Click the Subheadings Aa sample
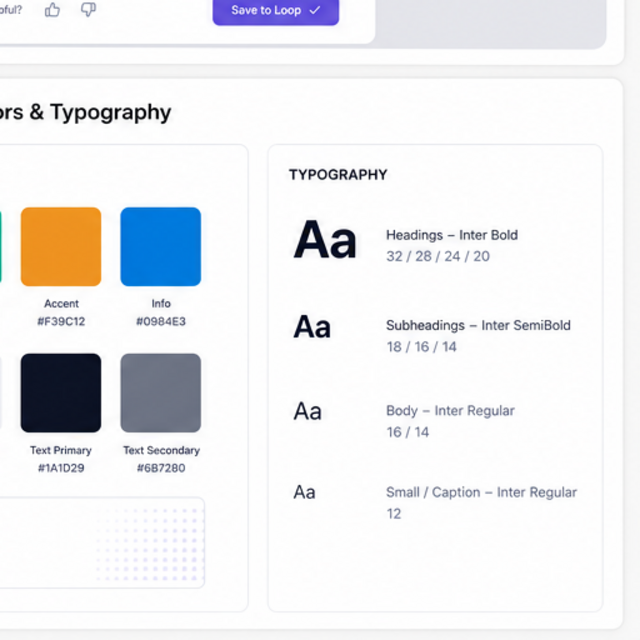This screenshot has height=640, width=640. click(312, 327)
